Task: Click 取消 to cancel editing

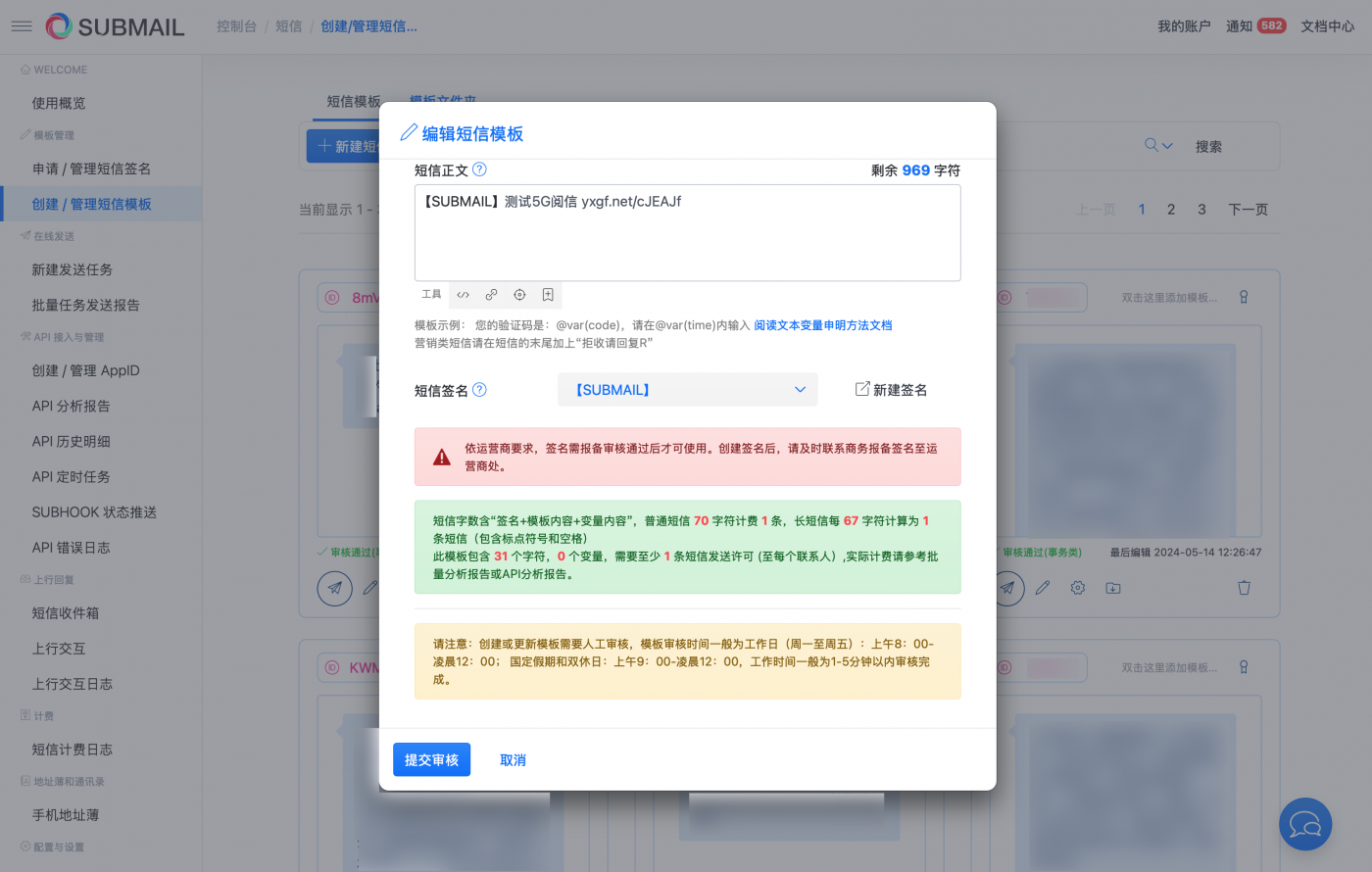Action: pos(513,759)
